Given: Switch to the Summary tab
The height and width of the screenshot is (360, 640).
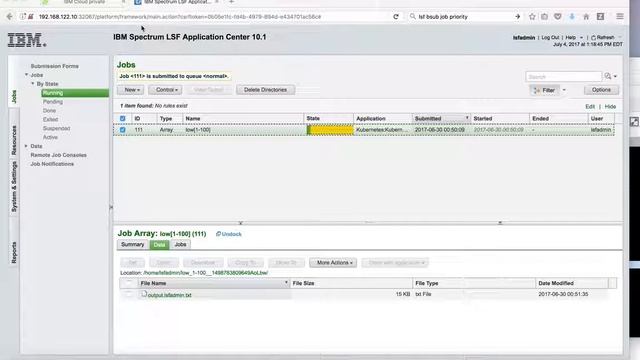Looking at the screenshot, I should (133, 244).
